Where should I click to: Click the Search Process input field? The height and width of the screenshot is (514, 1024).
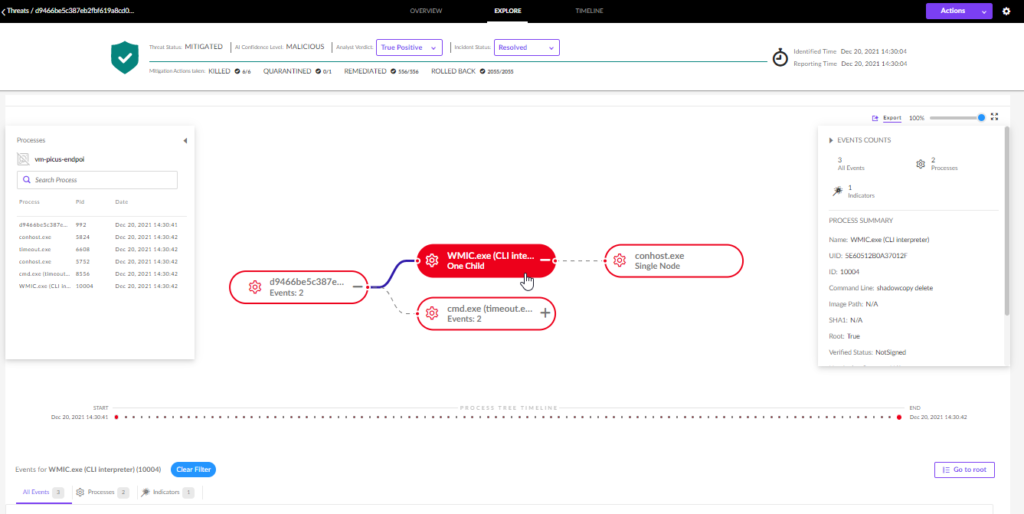[x=97, y=180]
